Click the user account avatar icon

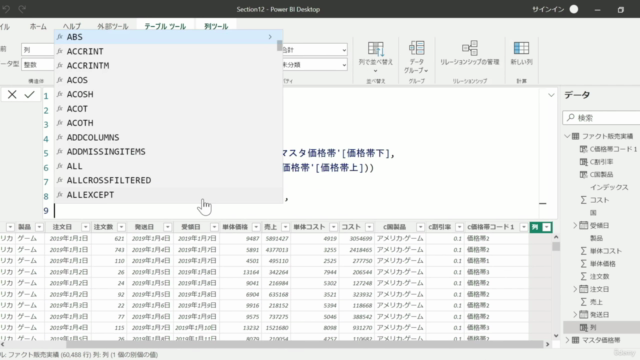574,9
